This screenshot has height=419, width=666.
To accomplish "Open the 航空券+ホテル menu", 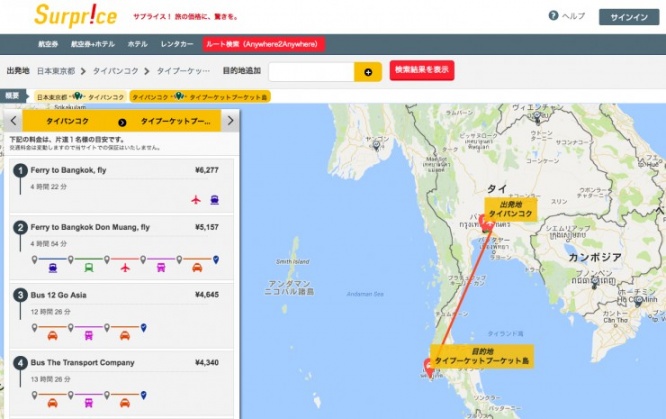I will point(93,44).
